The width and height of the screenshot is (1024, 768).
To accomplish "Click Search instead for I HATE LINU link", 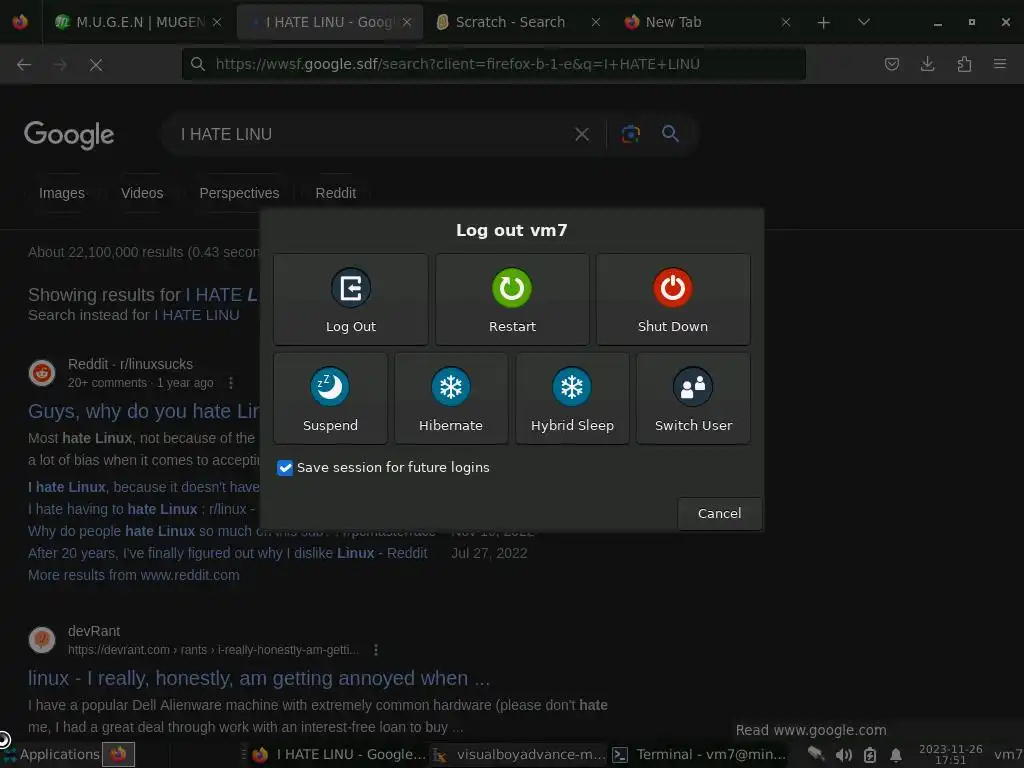I will pyautogui.click(x=197, y=315).
